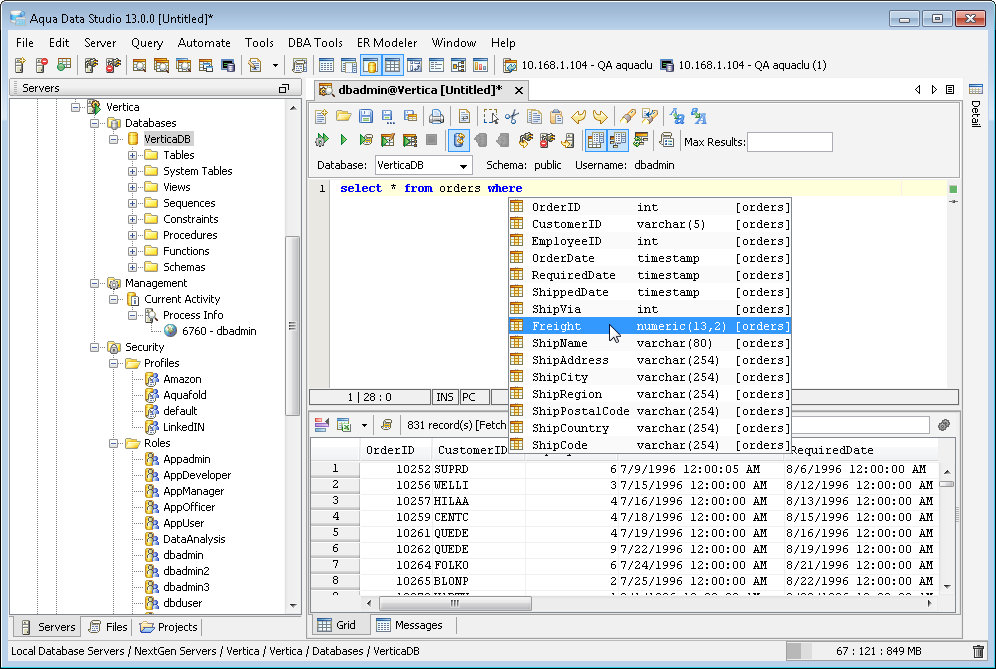Open the dropdown arrow next to export icon in results
The image size is (996, 669).
(x=364, y=425)
